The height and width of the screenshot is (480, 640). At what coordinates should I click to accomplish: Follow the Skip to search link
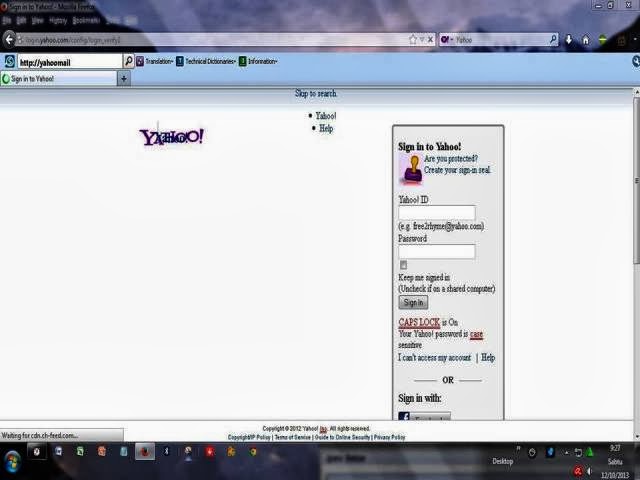pyautogui.click(x=316, y=93)
